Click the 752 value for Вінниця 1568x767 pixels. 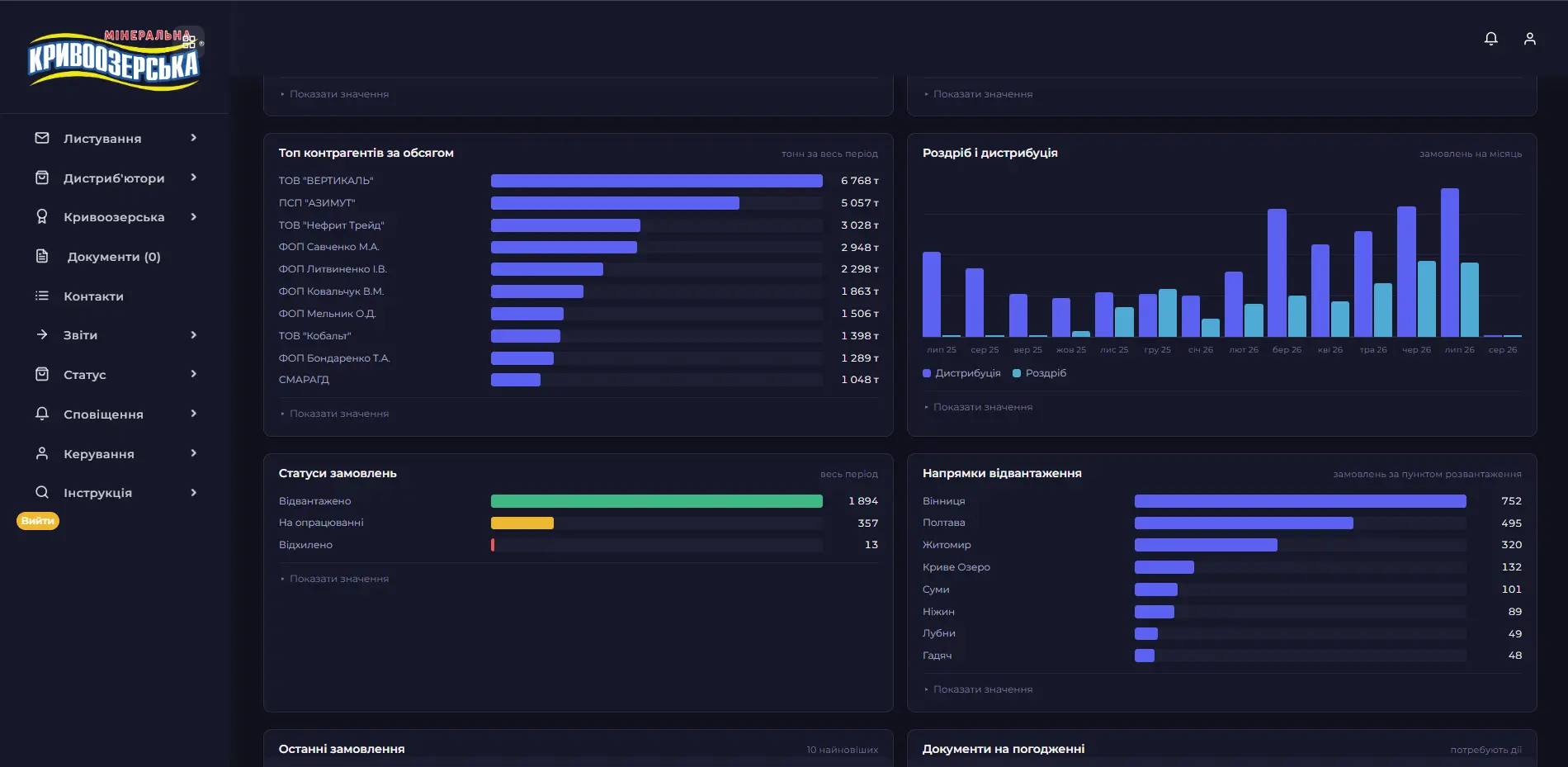[x=1511, y=501]
